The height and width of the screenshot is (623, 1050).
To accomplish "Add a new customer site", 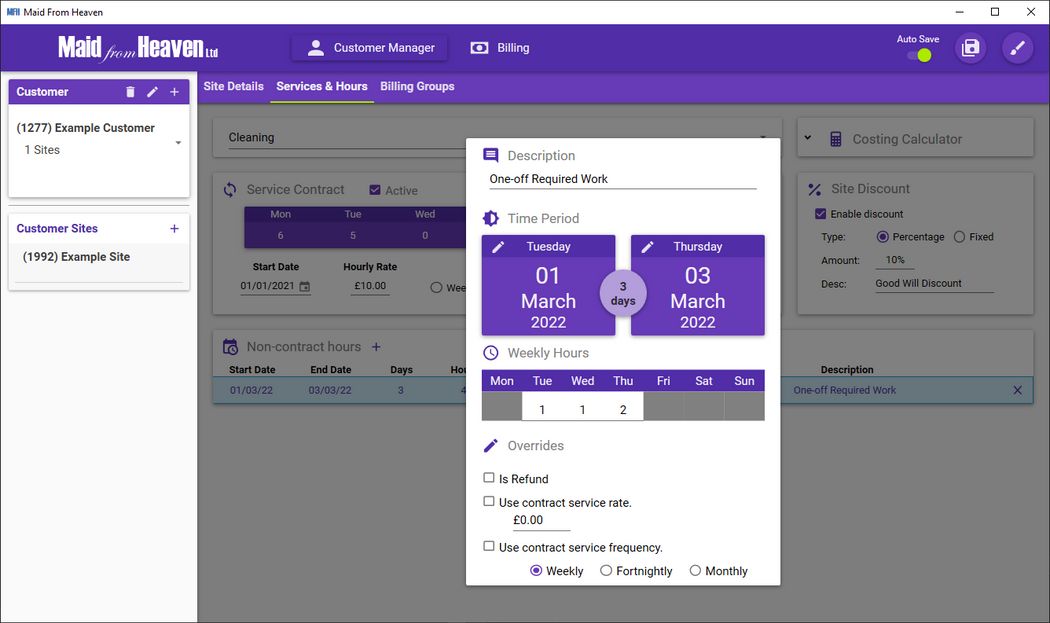I will point(174,229).
